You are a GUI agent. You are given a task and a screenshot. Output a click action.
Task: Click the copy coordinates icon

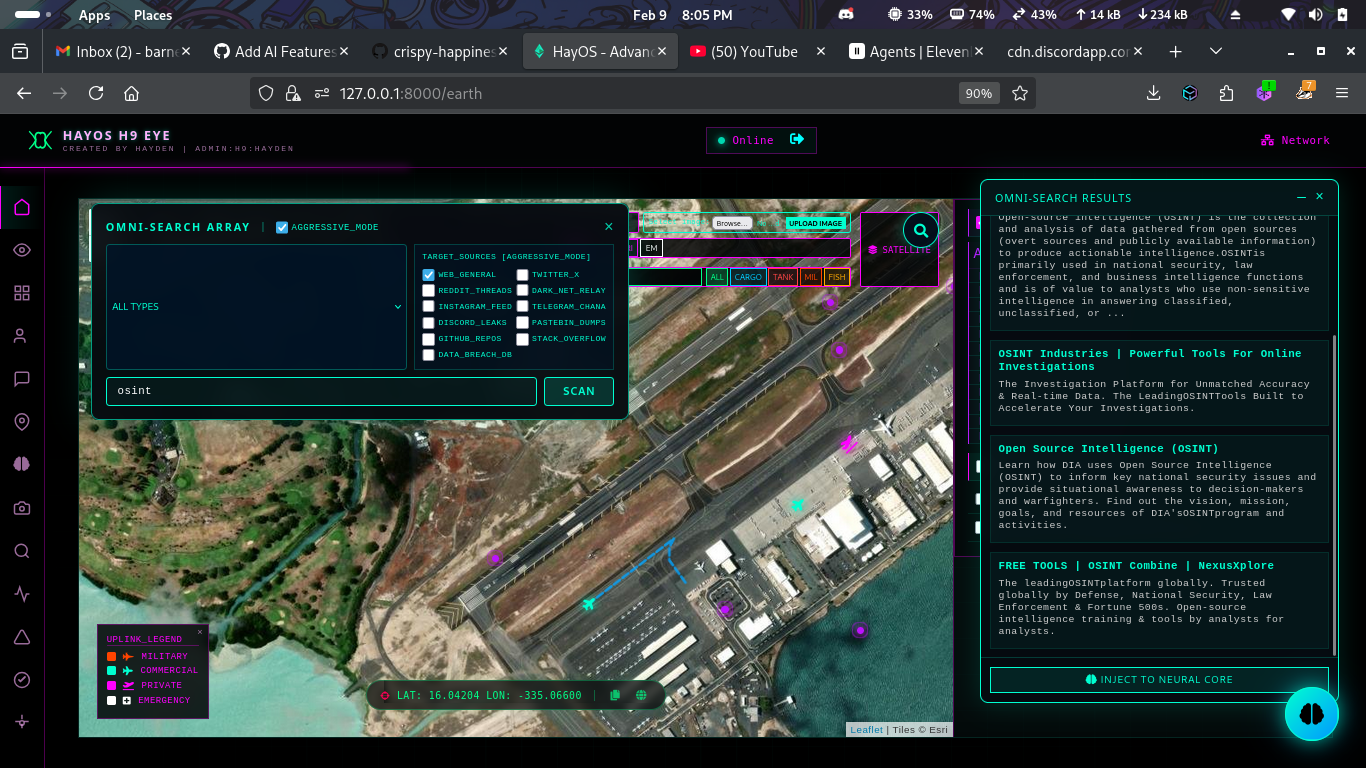pyautogui.click(x=615, y=695)
